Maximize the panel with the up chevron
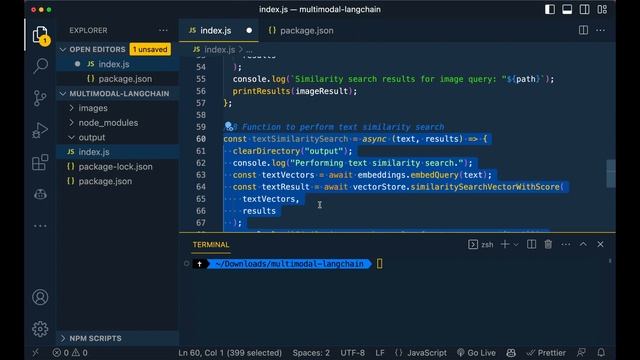Viewport: 640px width, 360px height. click(583, 244)
